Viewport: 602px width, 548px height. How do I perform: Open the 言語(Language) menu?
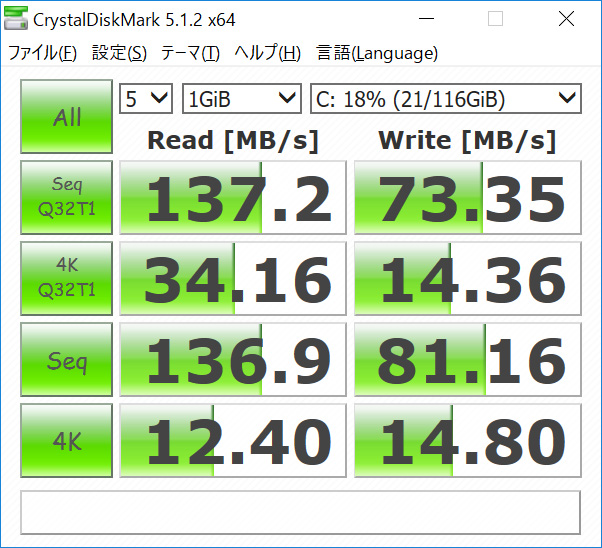377,53
